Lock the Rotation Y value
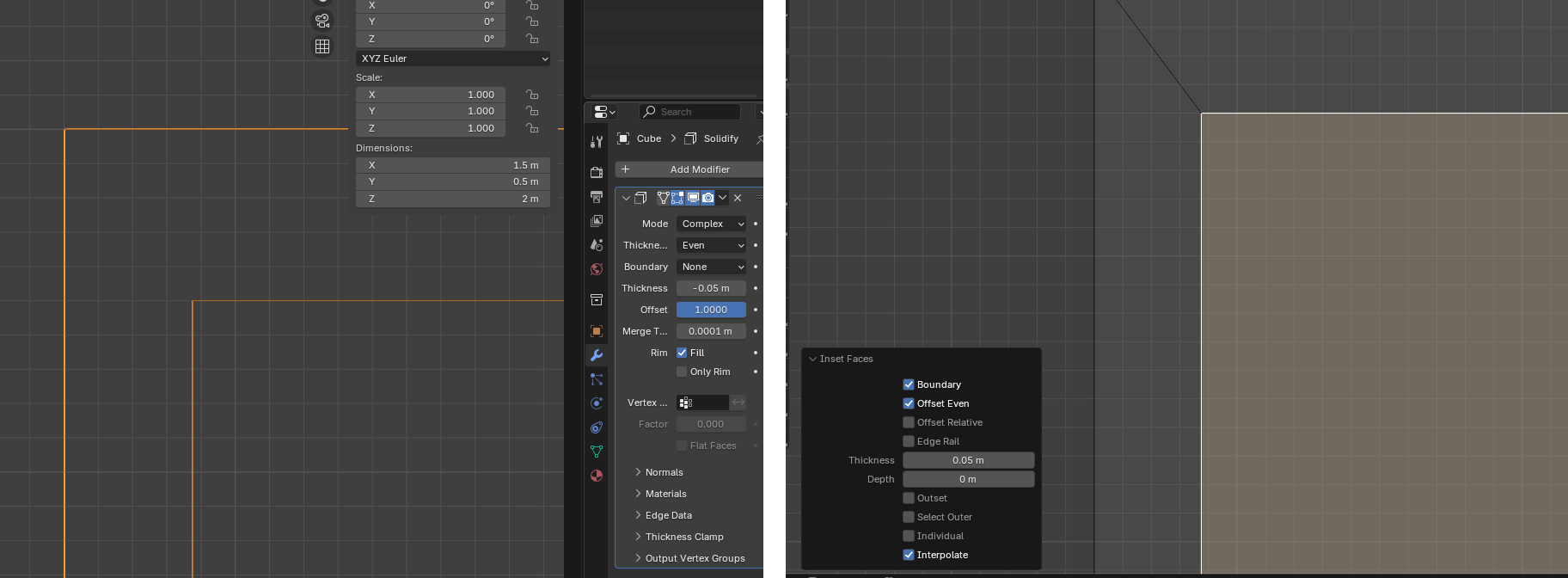Screen dimensions: 1568x578 (532, 22)
